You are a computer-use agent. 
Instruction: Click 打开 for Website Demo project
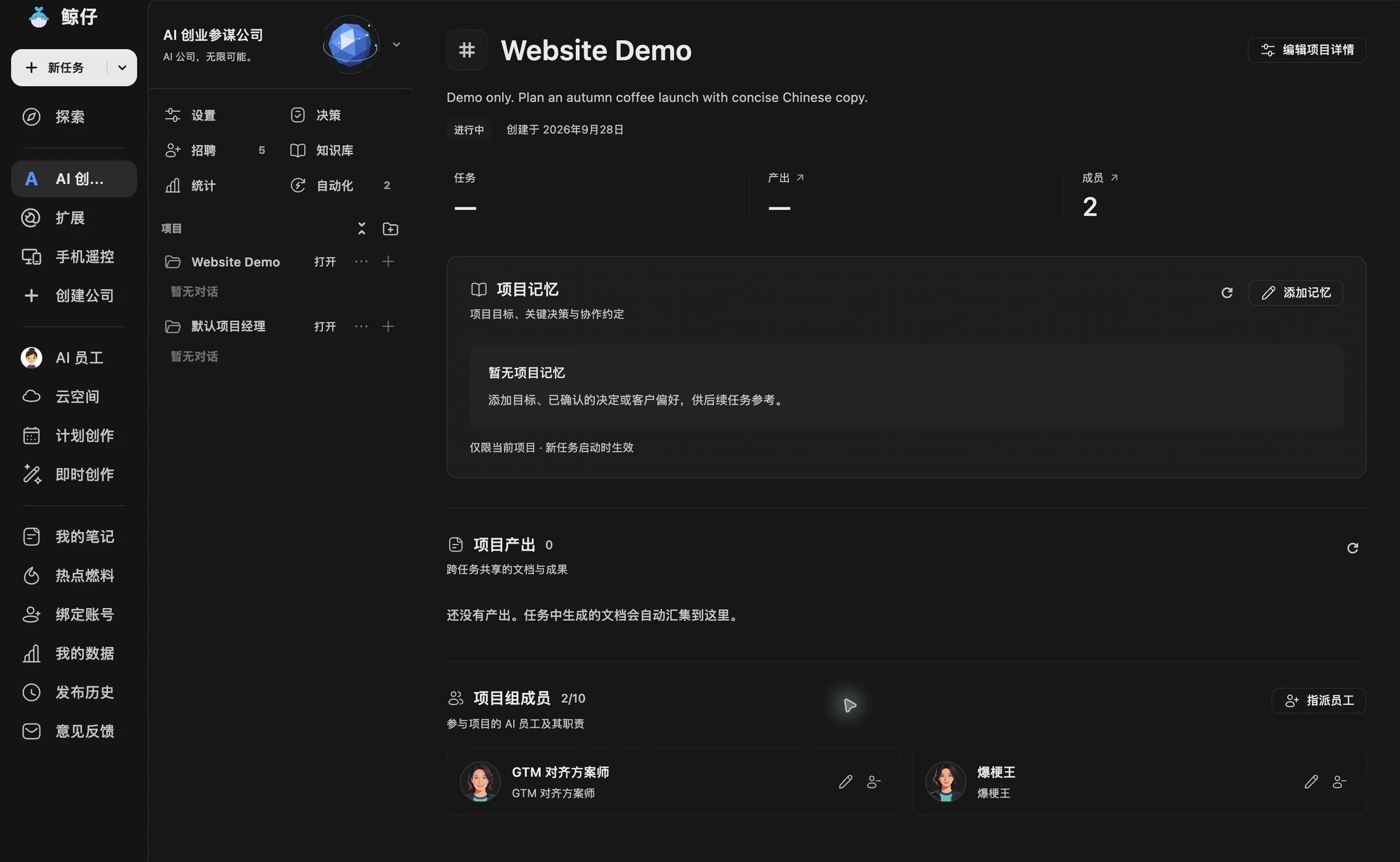coord(325,262)
